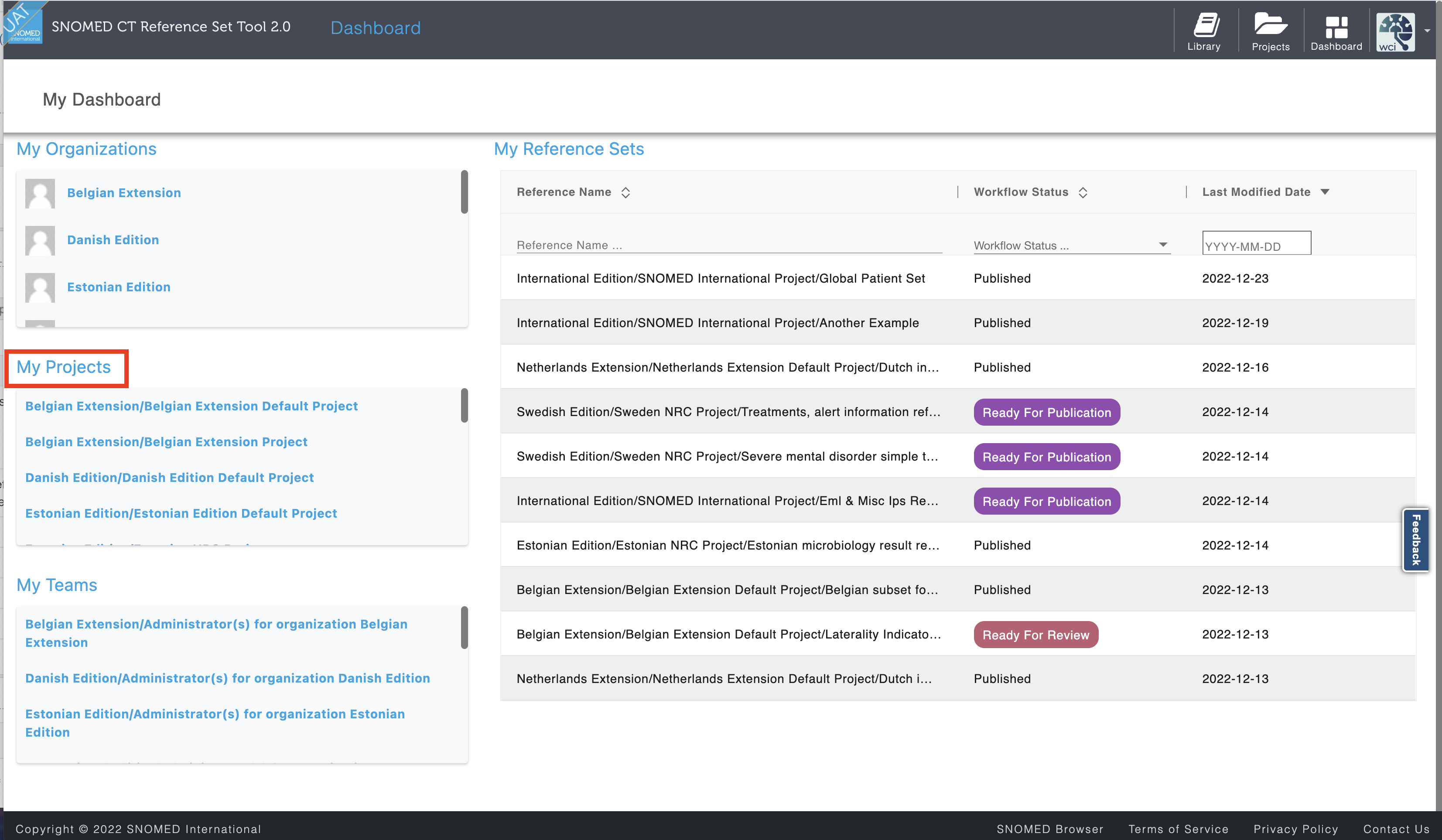Image resolution: width=1442 pixels, height=840 pixels.
Task: Open Estonian Edition avatar image
Action: coord(40,287)
